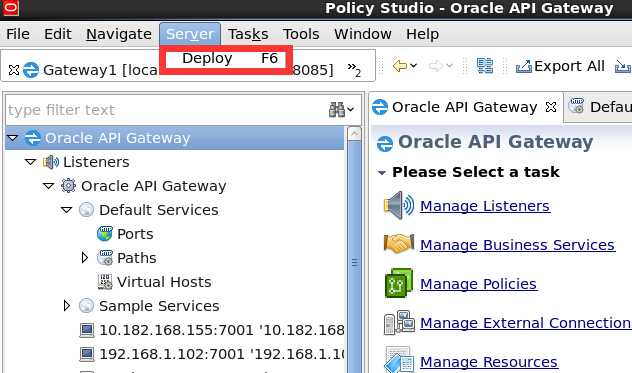
Task: Open the Window menu
Action: click(363, 34)
